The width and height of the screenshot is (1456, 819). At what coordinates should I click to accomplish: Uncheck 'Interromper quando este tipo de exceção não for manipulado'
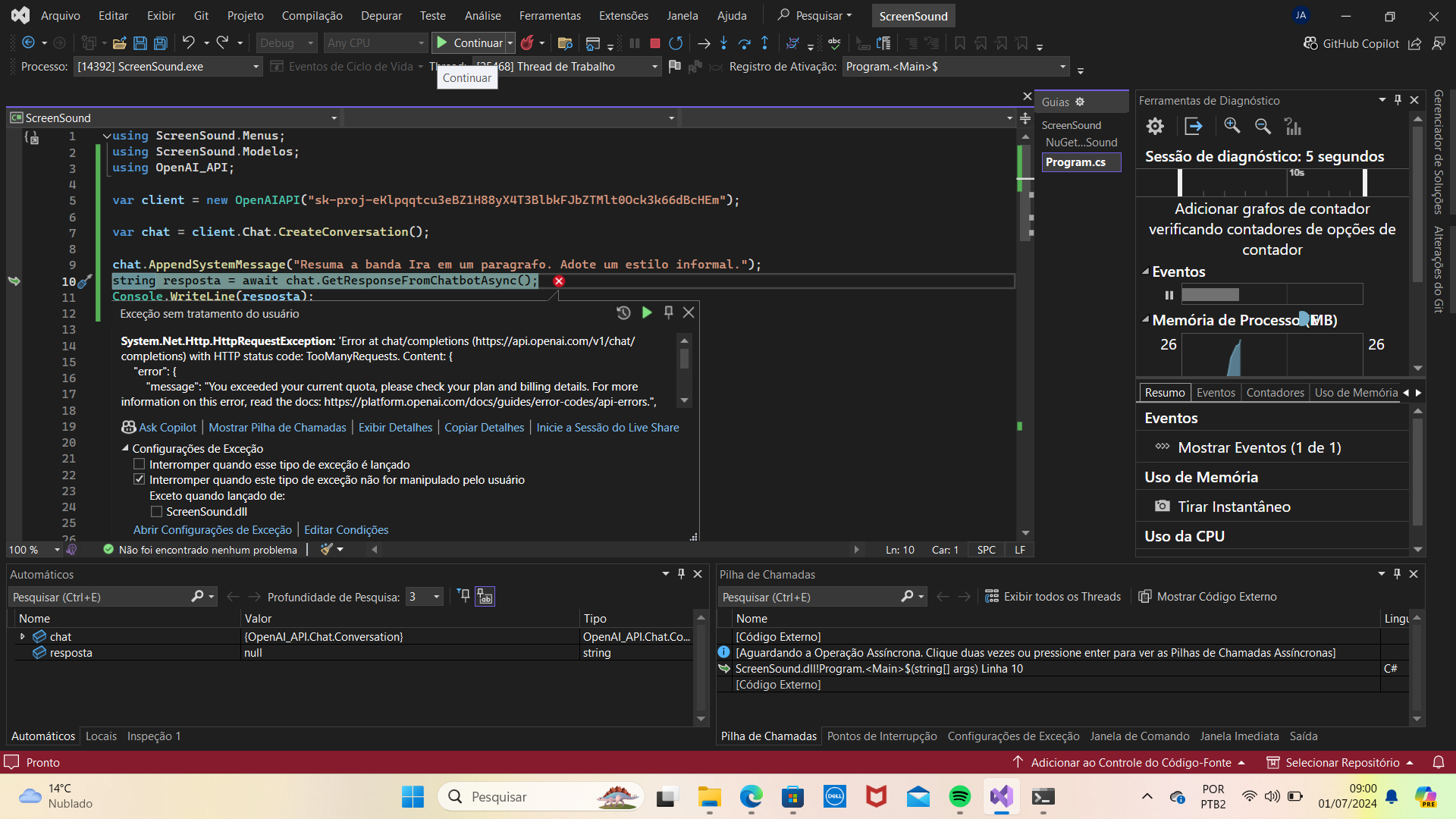point(139,479)
